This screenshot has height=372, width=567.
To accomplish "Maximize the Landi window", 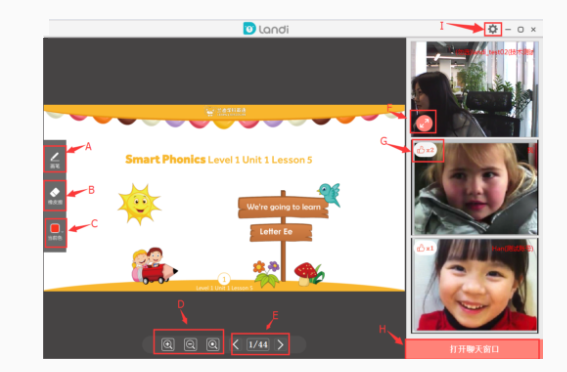I will coord(520,29).
